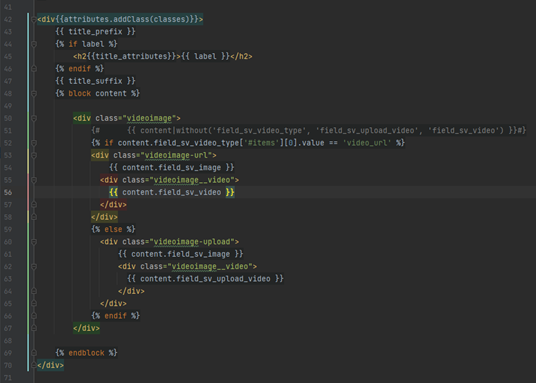Fold the videoimage__video div on line 62
The width and height of the screenshot is (536, 383).
pos(34,266)
